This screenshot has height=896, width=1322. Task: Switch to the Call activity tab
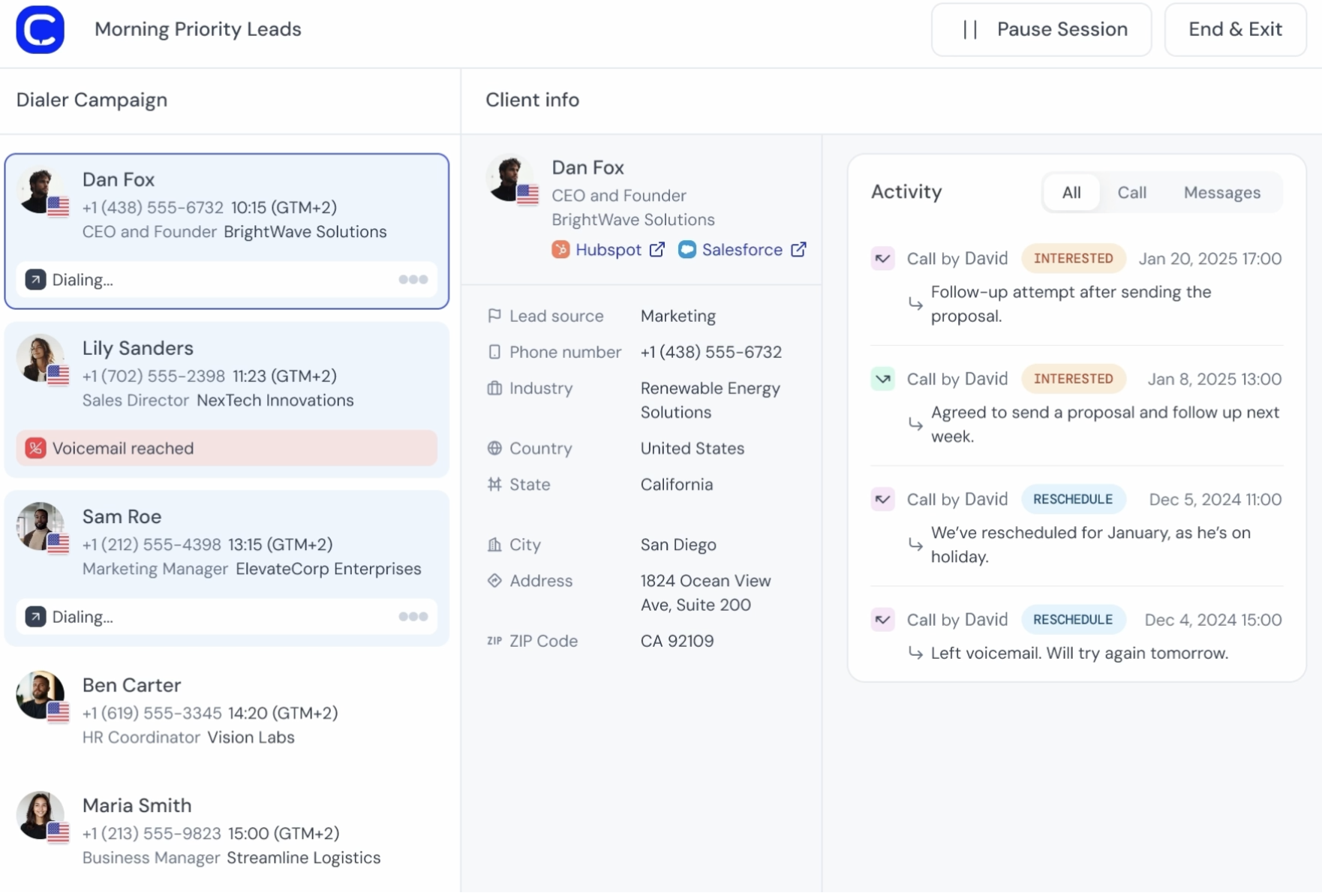1131,193
